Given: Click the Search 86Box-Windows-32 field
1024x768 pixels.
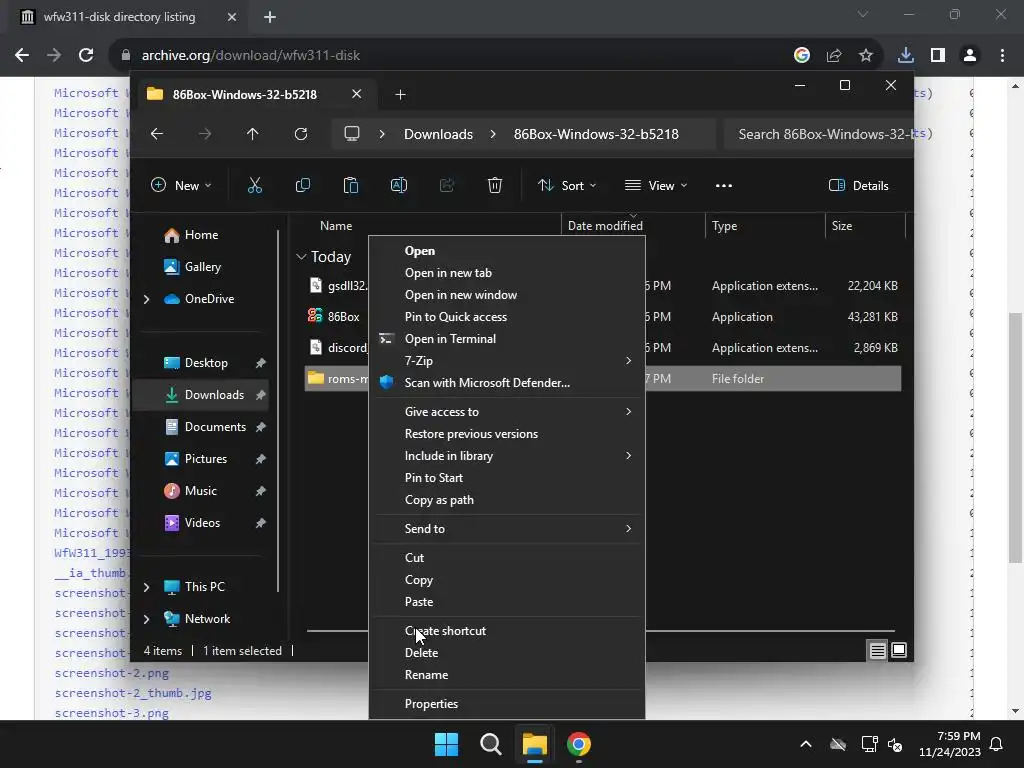Looking at the screenshot, I should pyautogui.click(x=818, y=134).
